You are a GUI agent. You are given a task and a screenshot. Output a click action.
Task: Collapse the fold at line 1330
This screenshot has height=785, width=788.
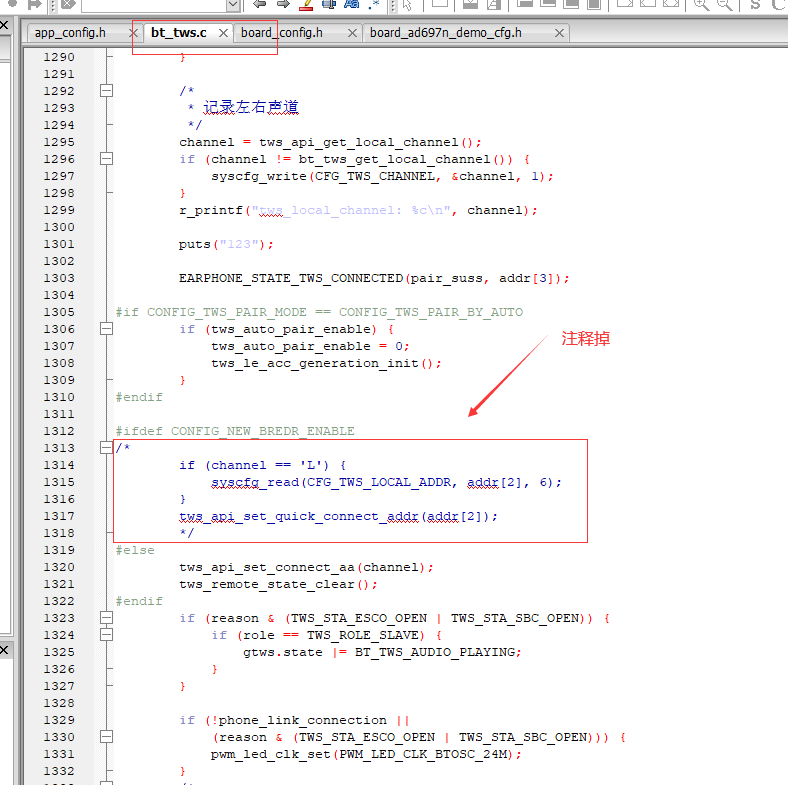(x=107, y=737)
